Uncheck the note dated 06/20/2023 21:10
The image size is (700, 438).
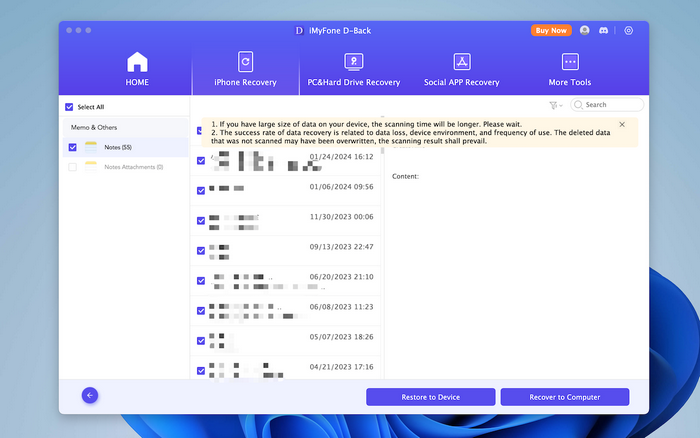[201, 280]
